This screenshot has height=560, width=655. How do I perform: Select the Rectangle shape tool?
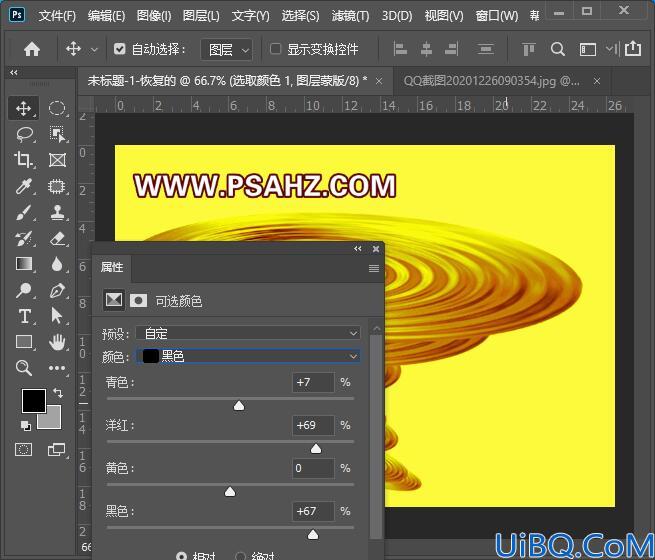(x=24, y=342)
